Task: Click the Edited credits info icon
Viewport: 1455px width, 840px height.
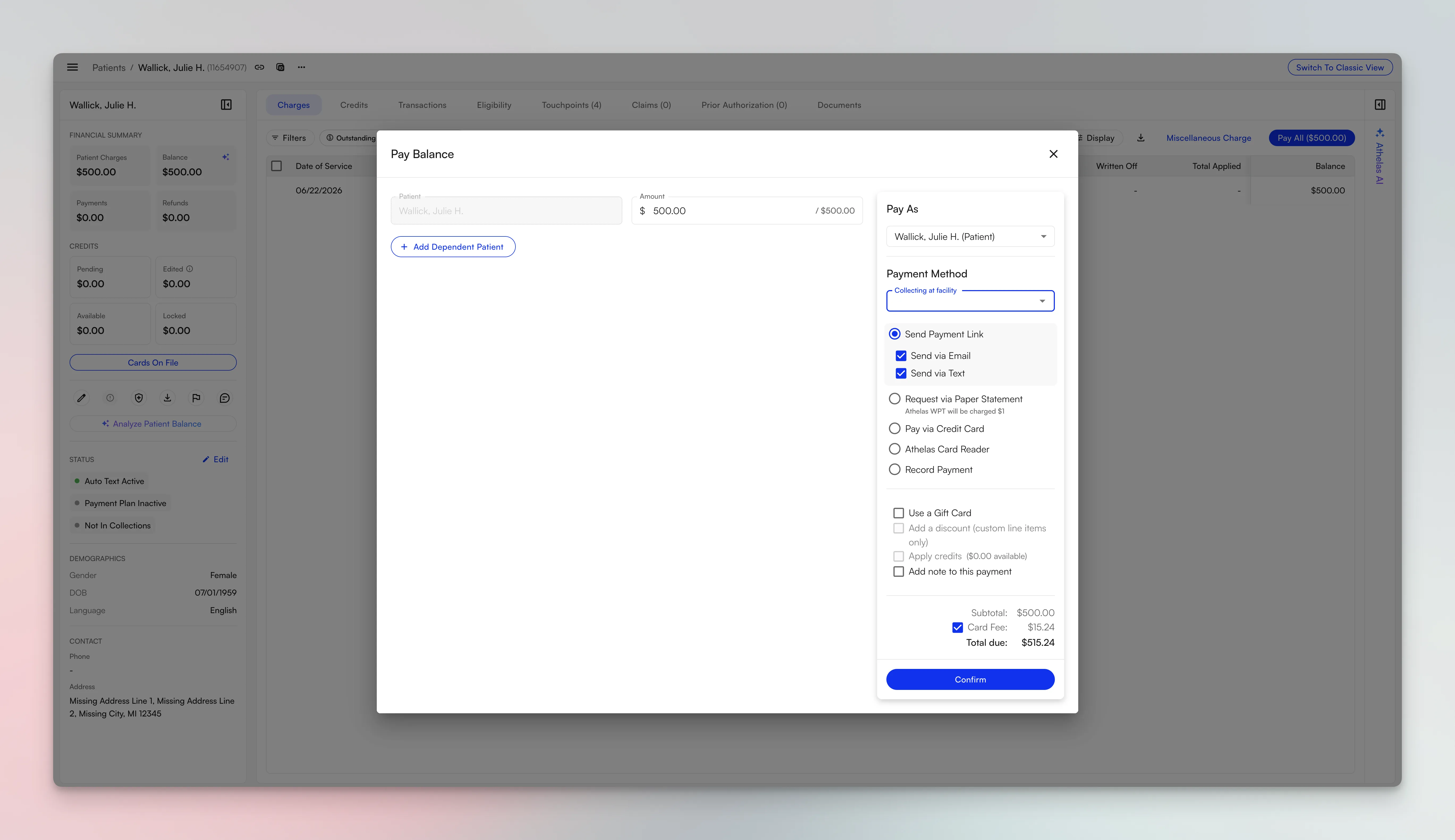Action: pos(190,269)
